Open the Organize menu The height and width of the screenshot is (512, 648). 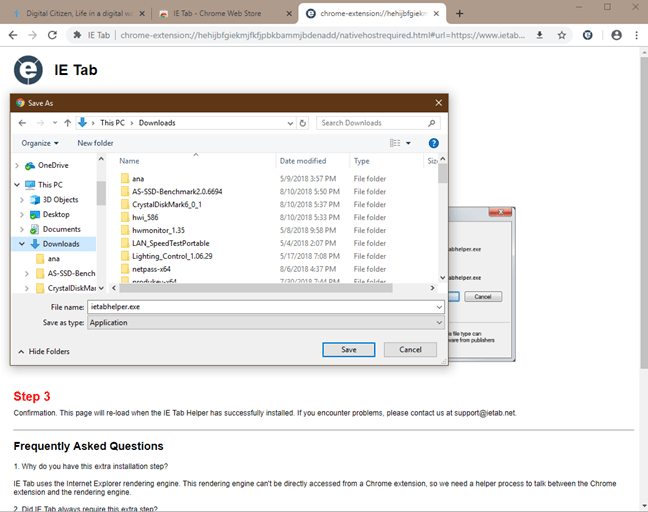point(40,143)
